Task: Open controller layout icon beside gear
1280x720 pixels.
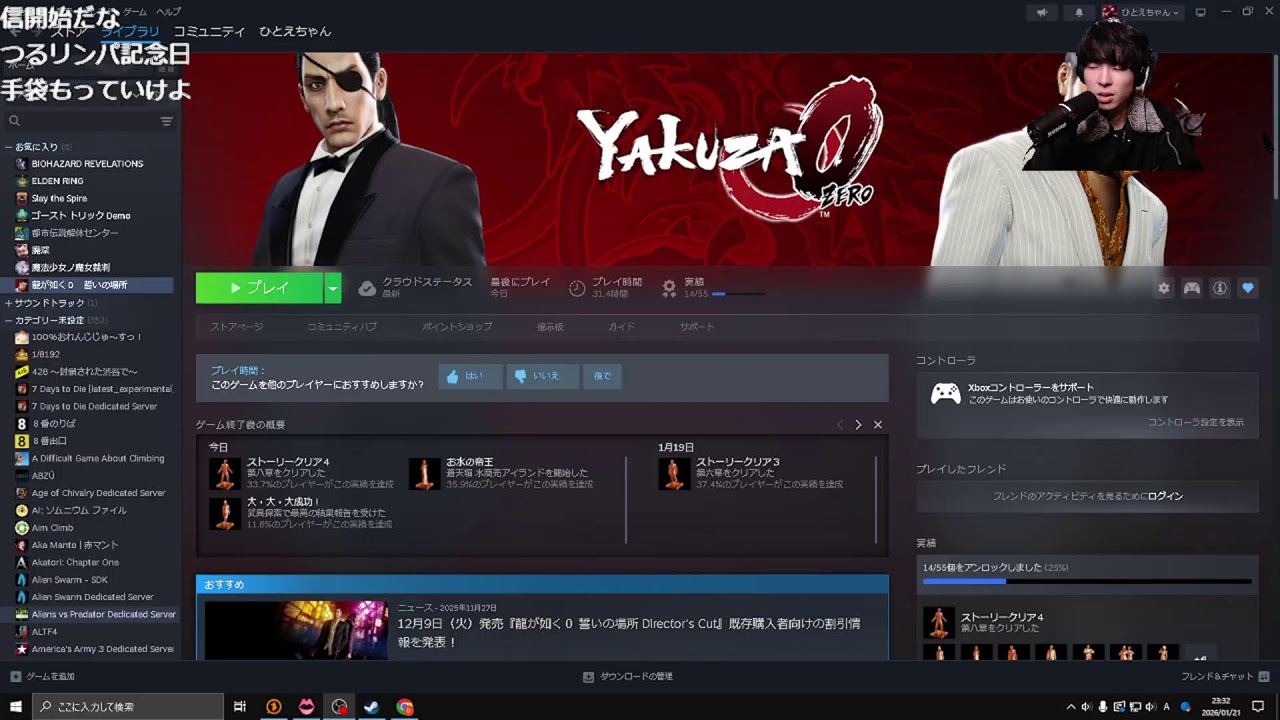Action: point(1192,288)
